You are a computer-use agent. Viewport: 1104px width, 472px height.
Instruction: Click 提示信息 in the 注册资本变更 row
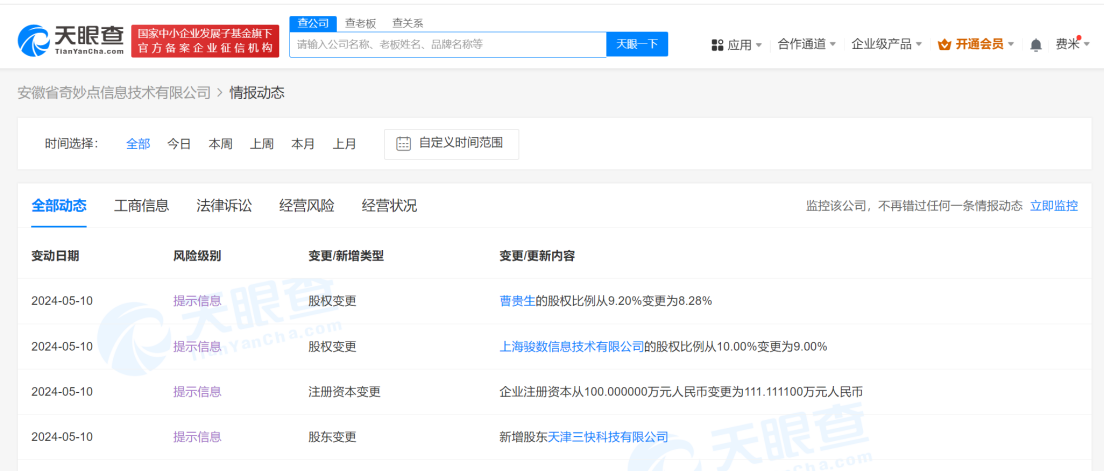(197, 392)
